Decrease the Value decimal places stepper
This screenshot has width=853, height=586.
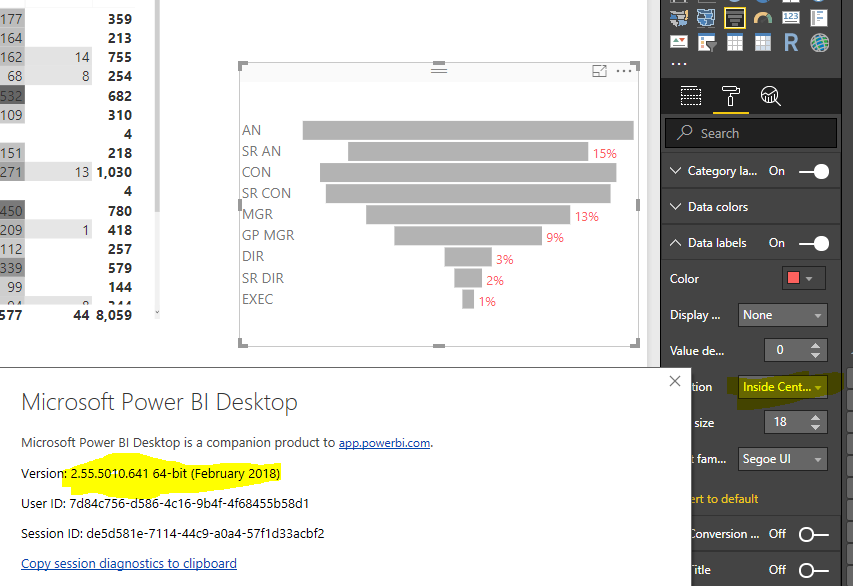point(815,355)
